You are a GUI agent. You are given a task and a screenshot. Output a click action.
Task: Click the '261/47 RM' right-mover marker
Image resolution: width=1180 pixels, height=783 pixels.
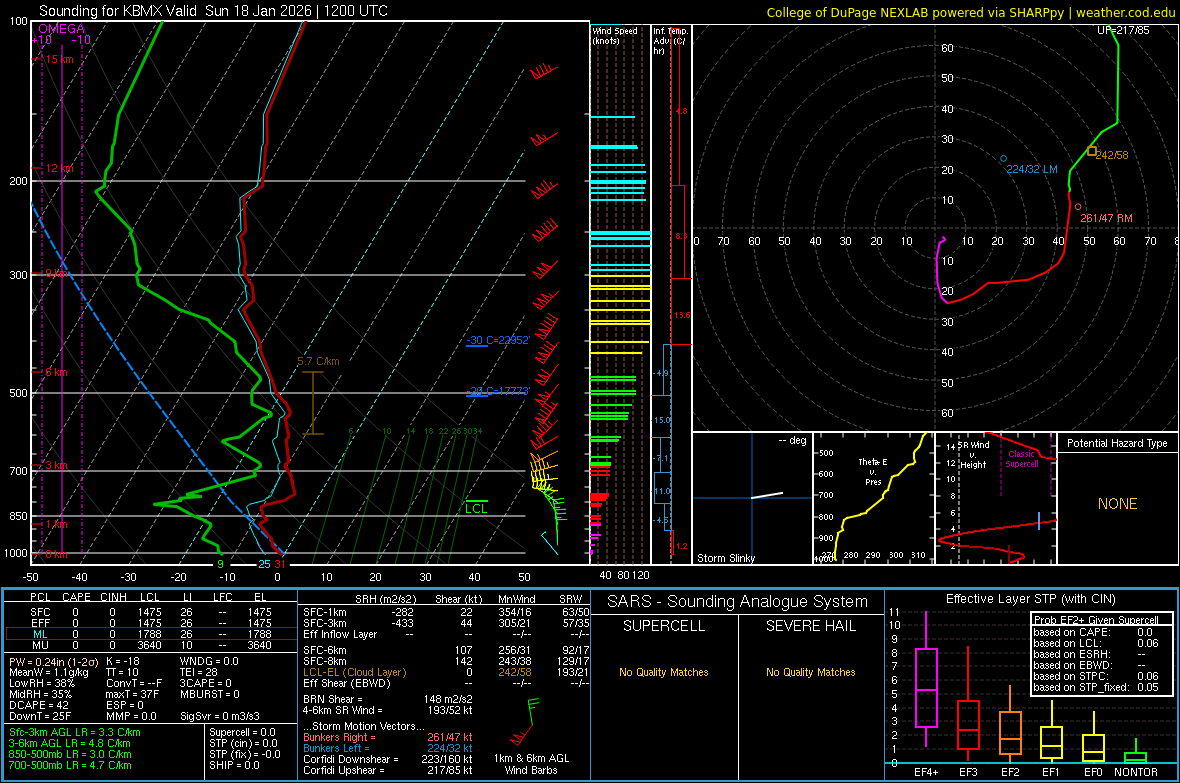pos(1106,218)
